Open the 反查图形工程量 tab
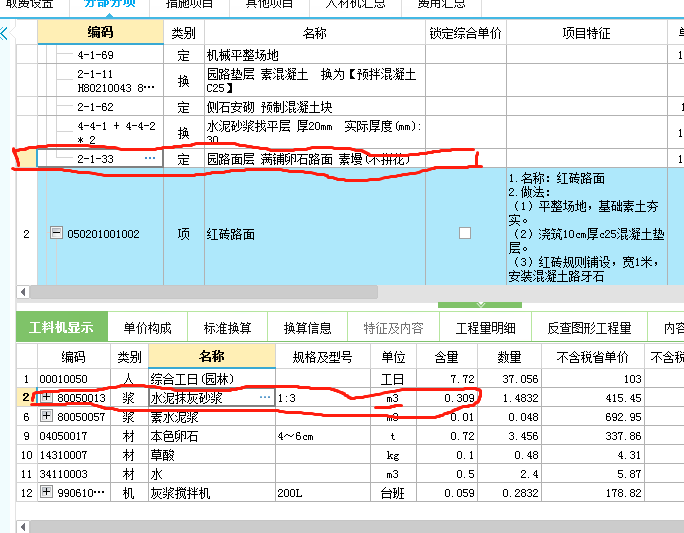 [x=589, y=328]
